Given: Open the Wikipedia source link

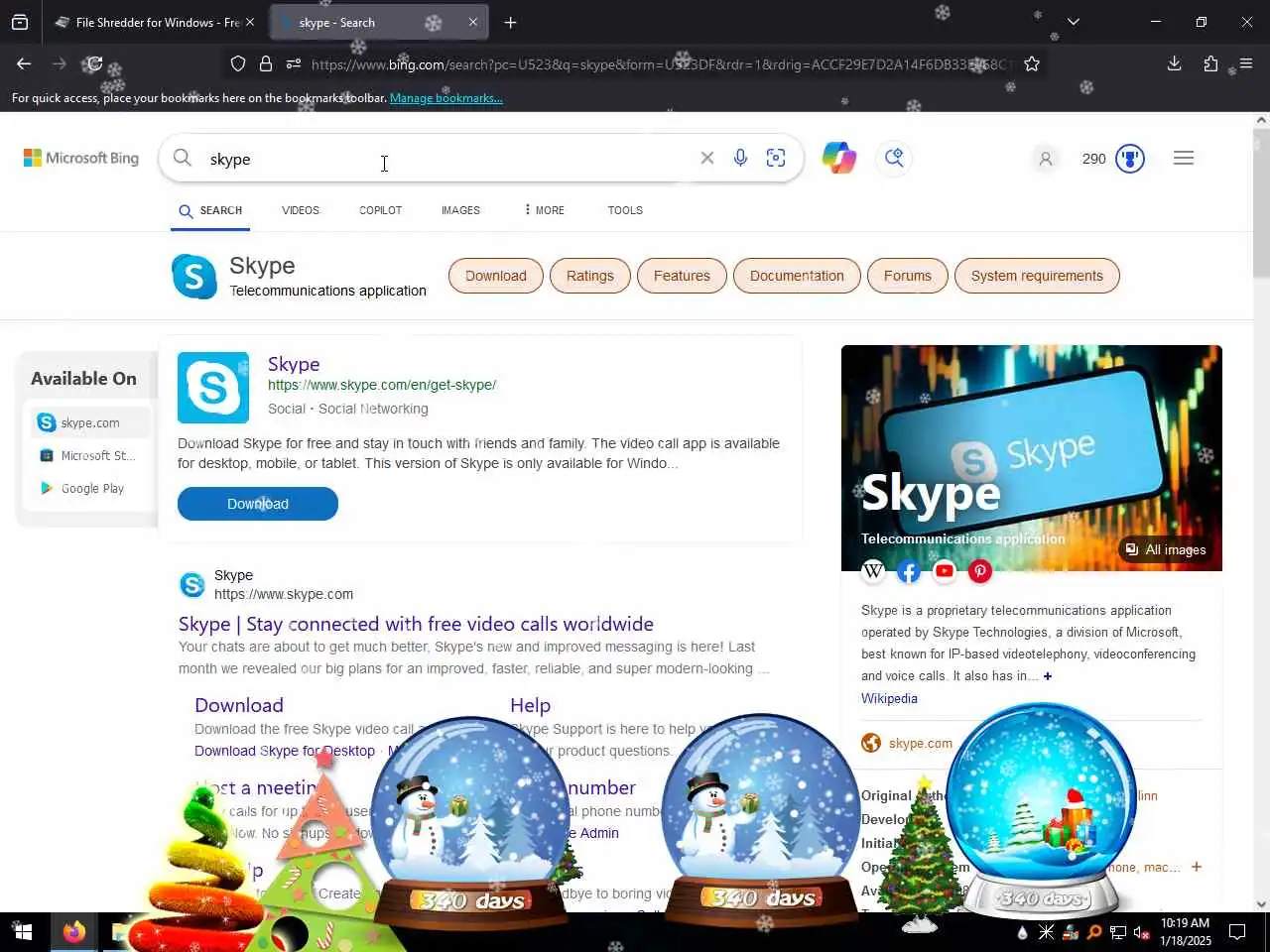Looking at the screenshot, I should tap(889, 698).
